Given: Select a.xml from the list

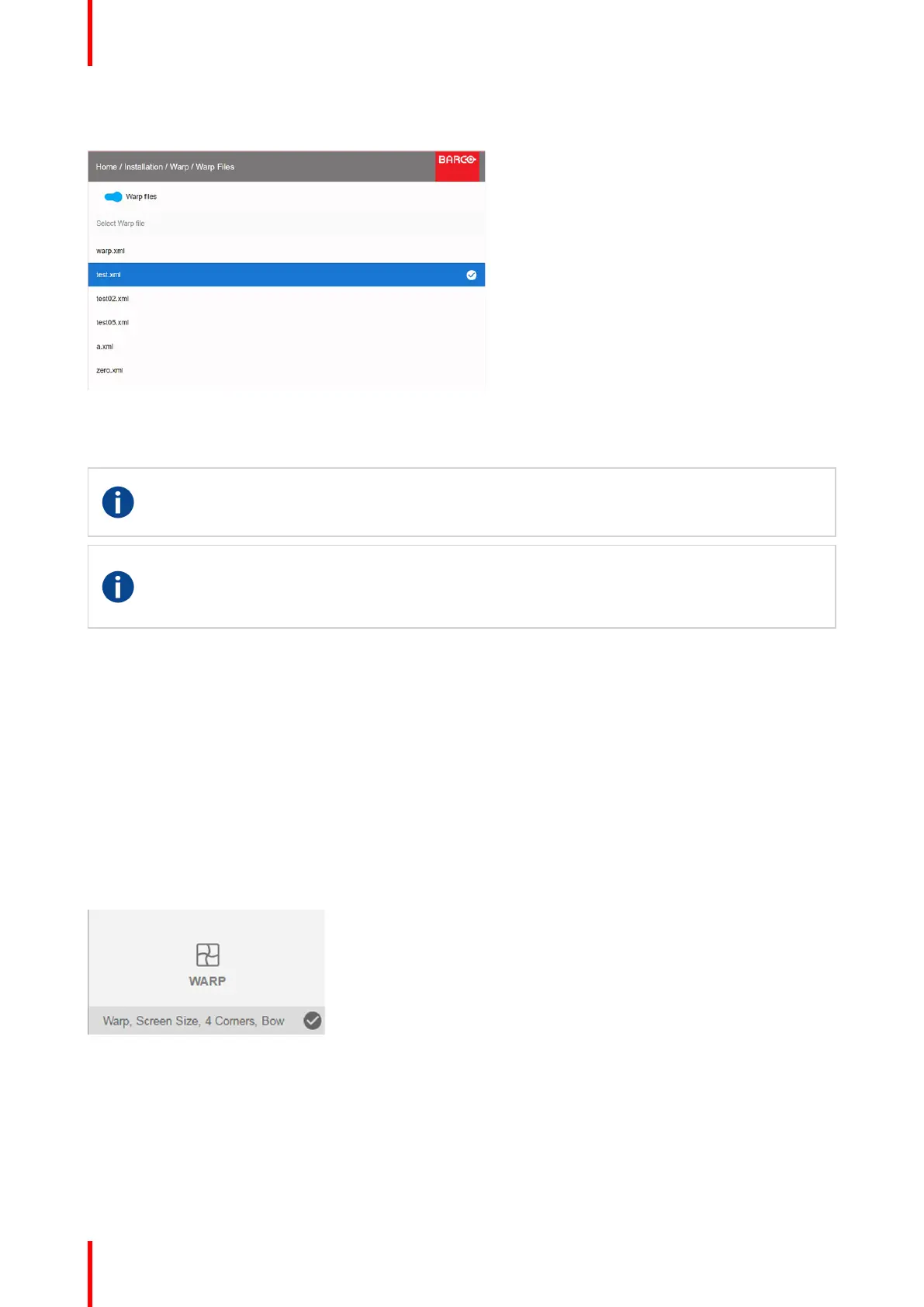Looking at the screenshot, I should tap(286, 346).
